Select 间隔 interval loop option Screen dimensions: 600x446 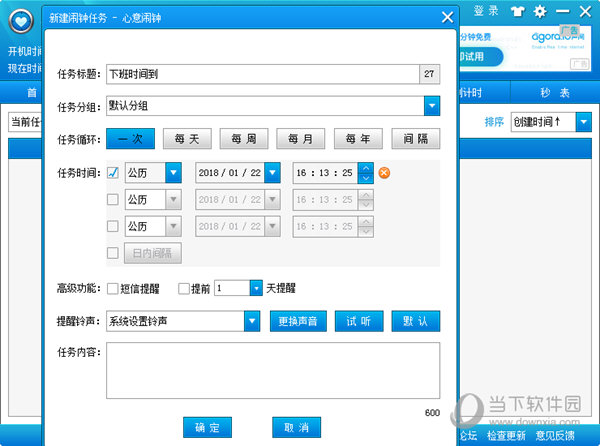416,139
